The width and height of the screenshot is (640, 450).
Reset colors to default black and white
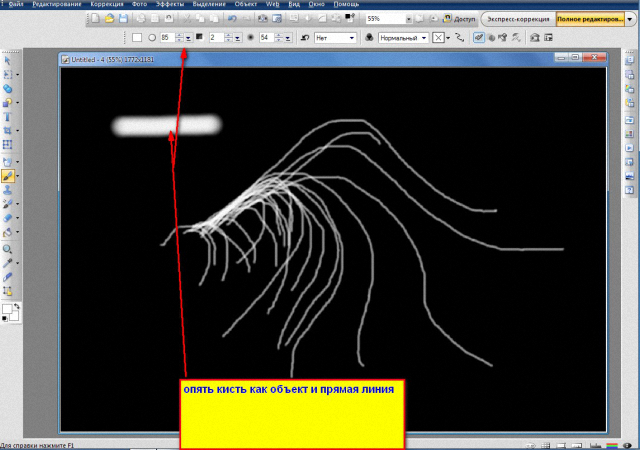click(5, 319)
